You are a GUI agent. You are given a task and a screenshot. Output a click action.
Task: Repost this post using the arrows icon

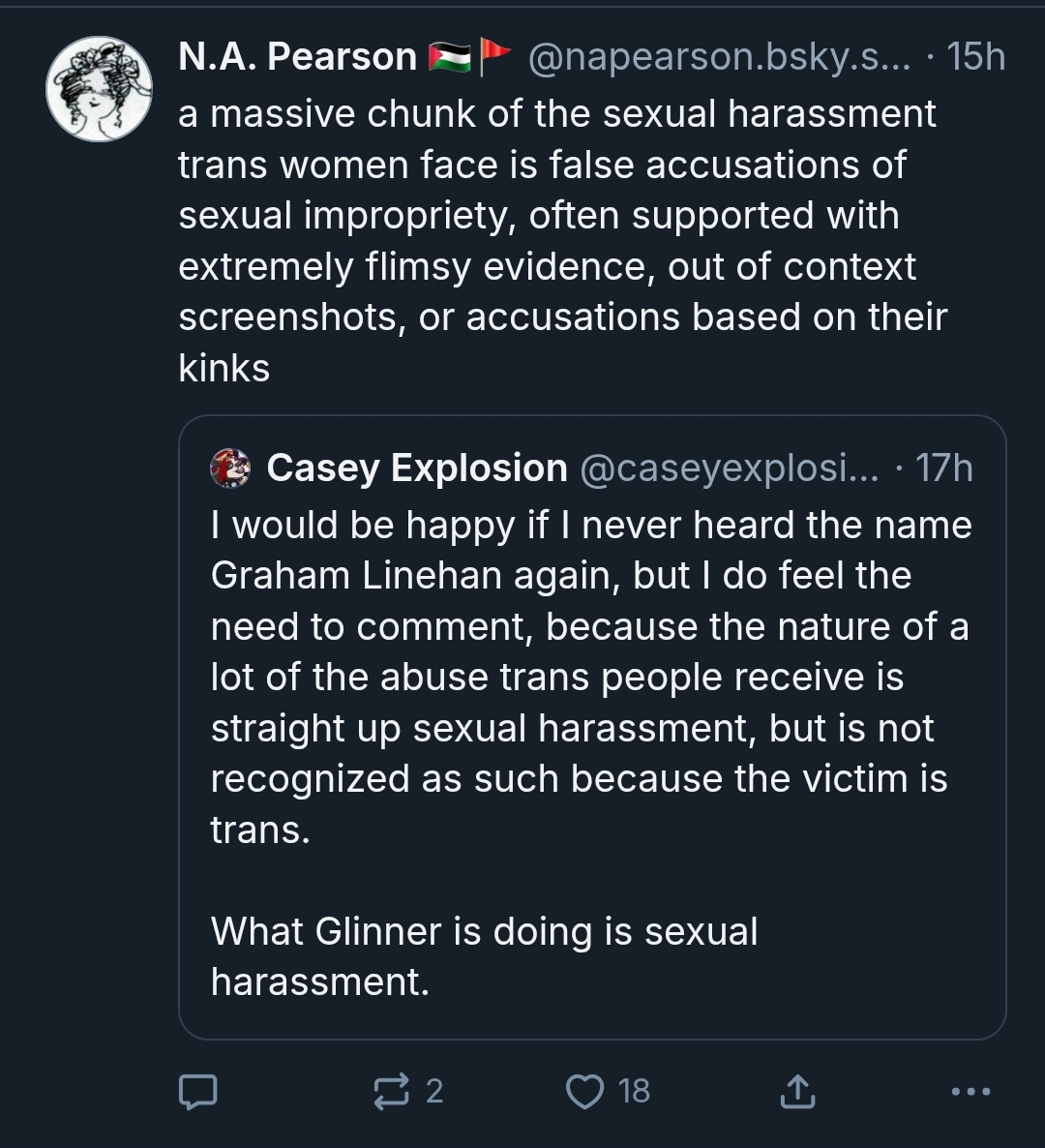point(391,1092)
